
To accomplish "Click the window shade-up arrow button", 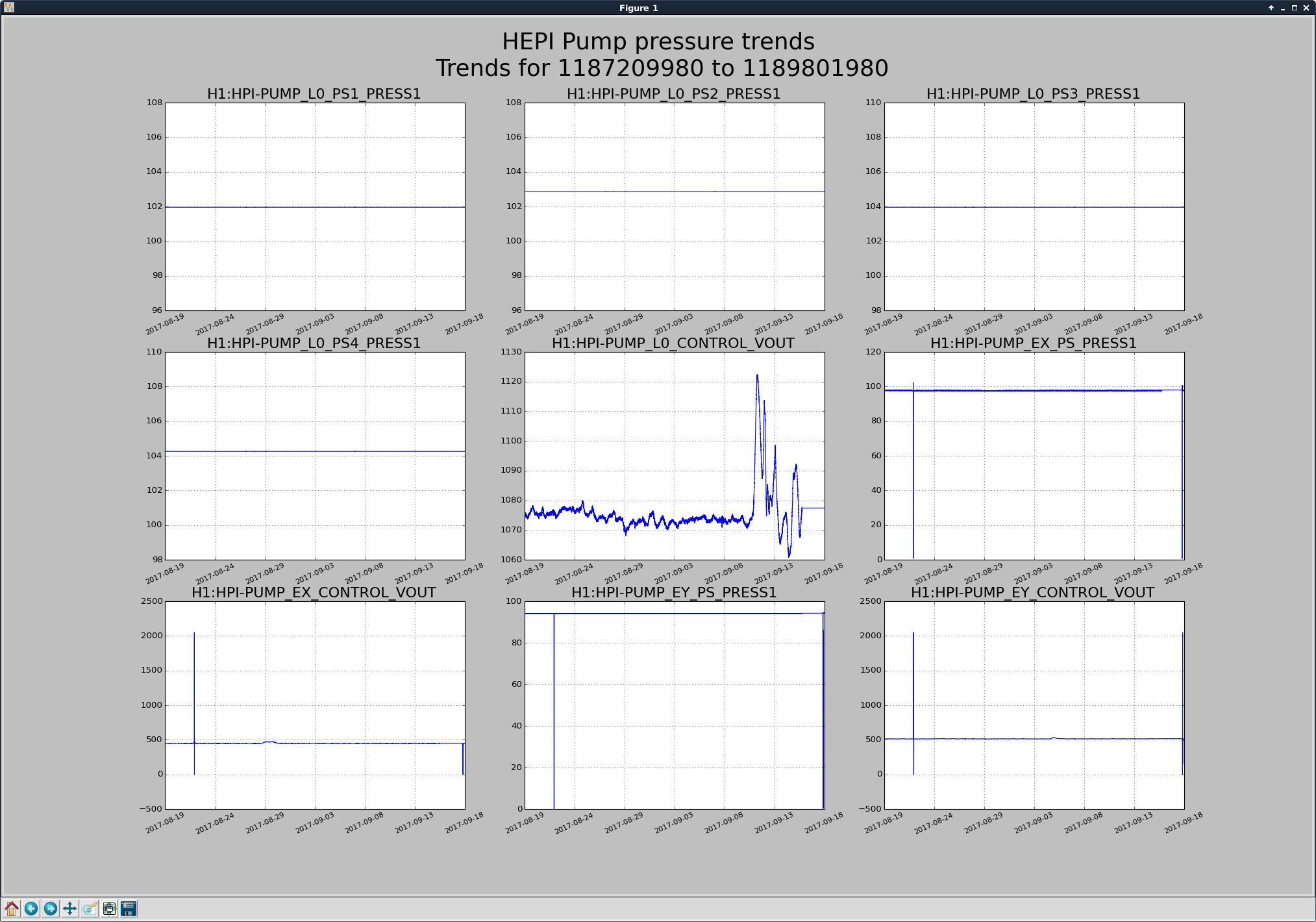I will click(x=1271, y=8).
